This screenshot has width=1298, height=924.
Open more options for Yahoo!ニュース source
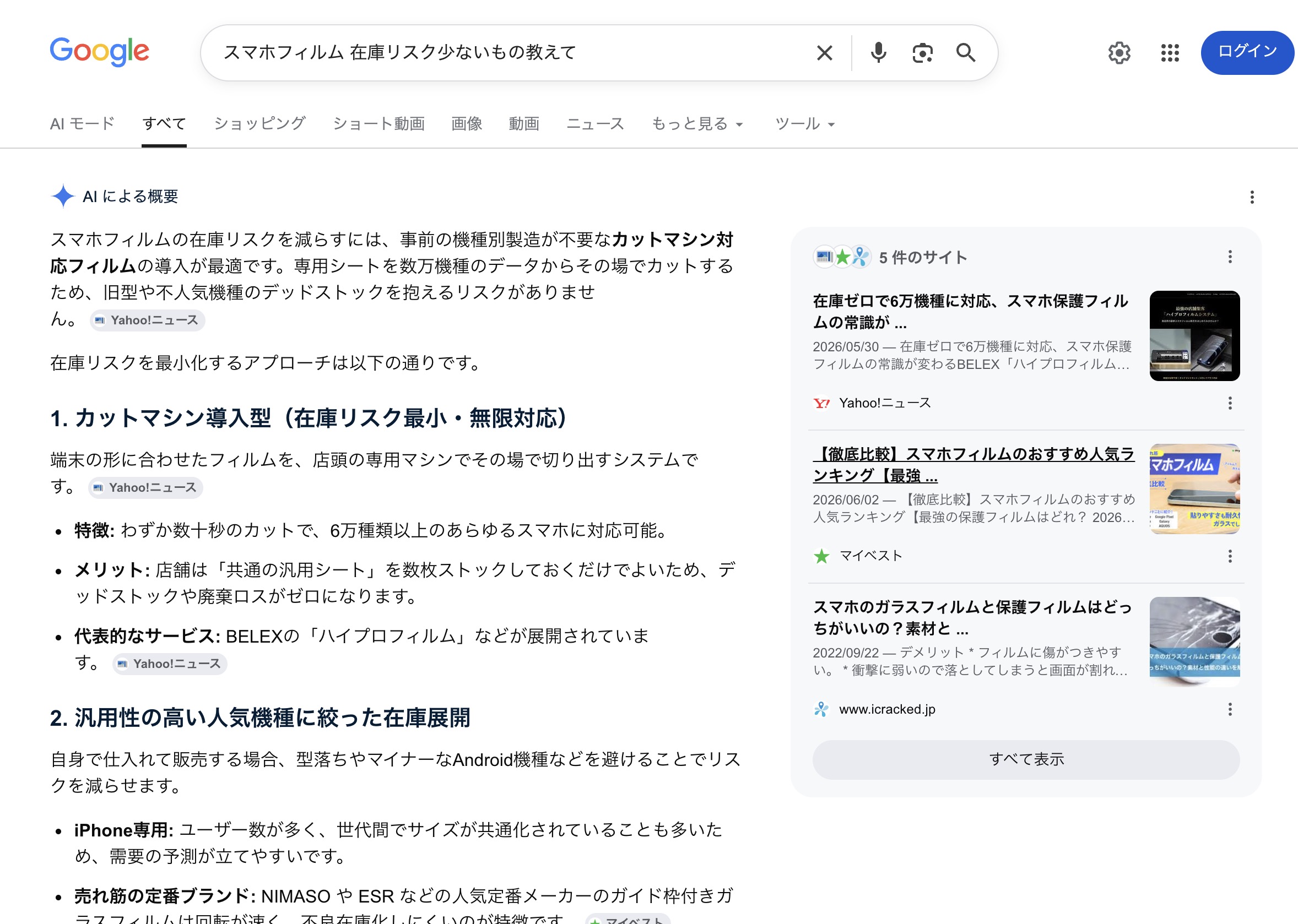click(x=1230, y=403)
